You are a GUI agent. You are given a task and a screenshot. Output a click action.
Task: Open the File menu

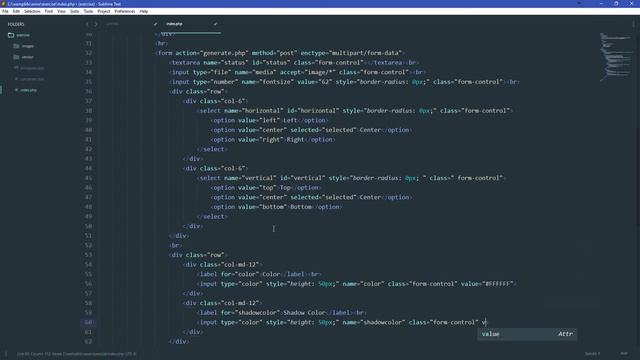(x=5, y=11)
